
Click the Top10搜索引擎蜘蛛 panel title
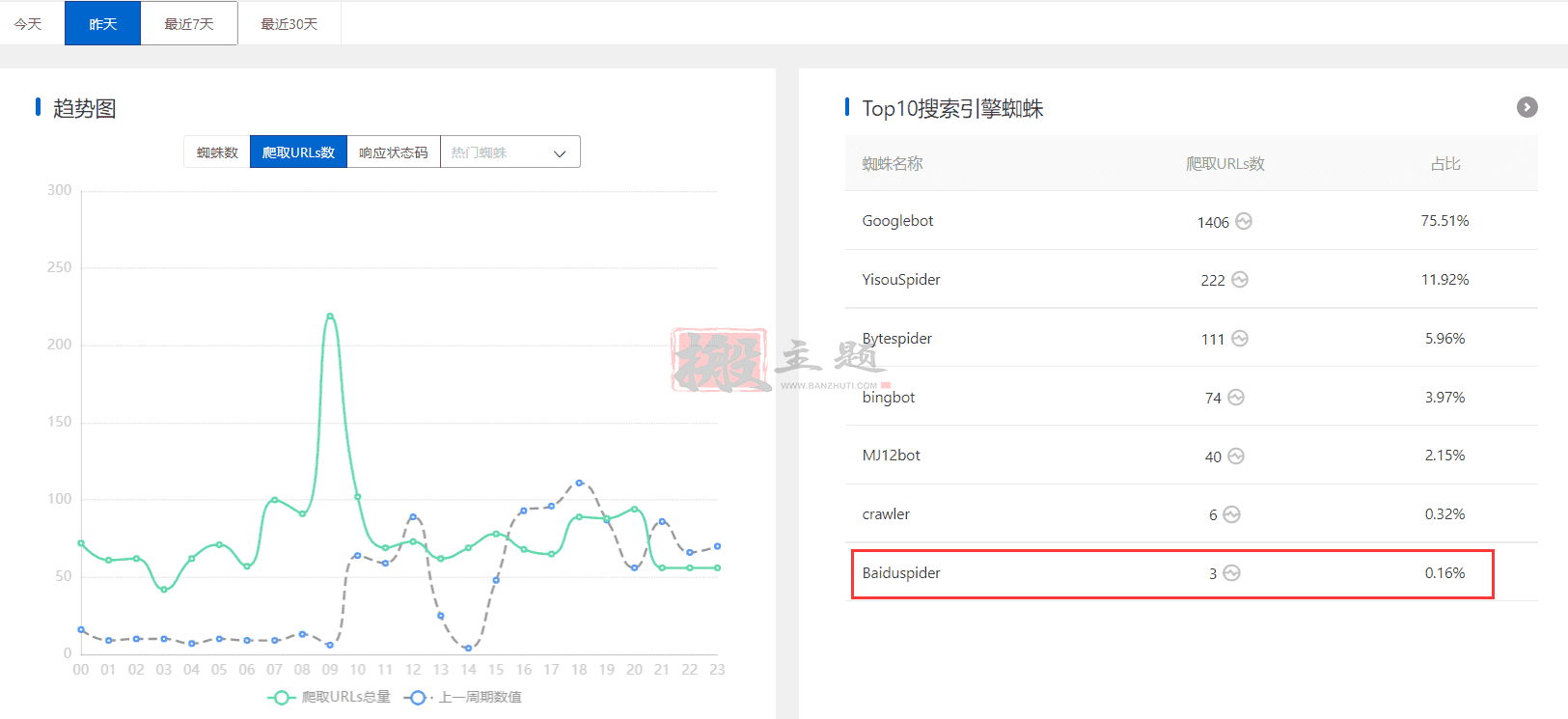(x=952, y=108)
